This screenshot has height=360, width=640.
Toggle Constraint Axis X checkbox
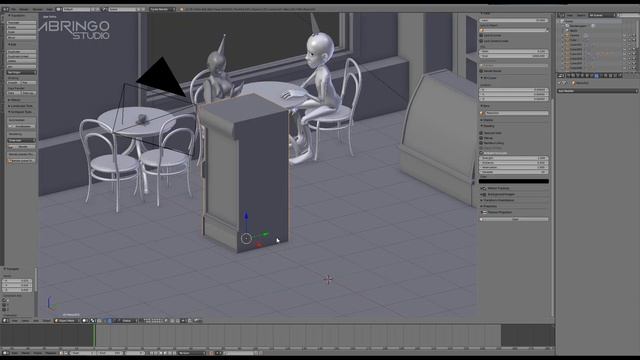click(x=4, y=300)
